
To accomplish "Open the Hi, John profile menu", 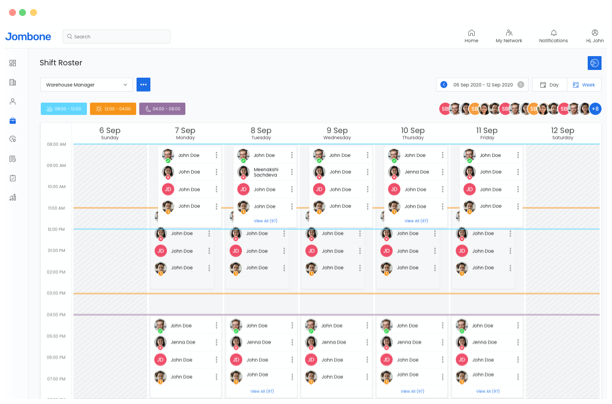I will point(595,36).
